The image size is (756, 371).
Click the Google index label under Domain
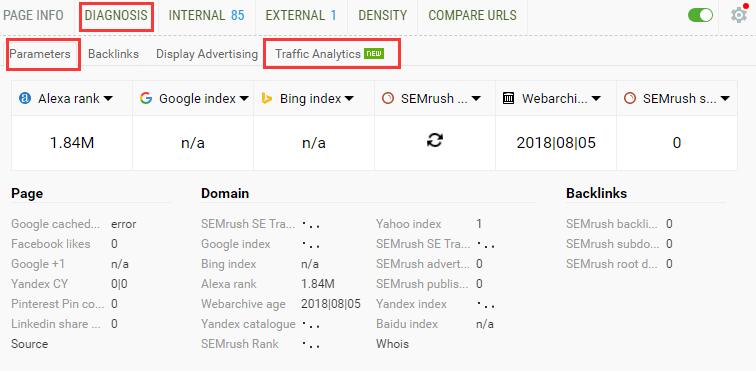click(235, 244)
